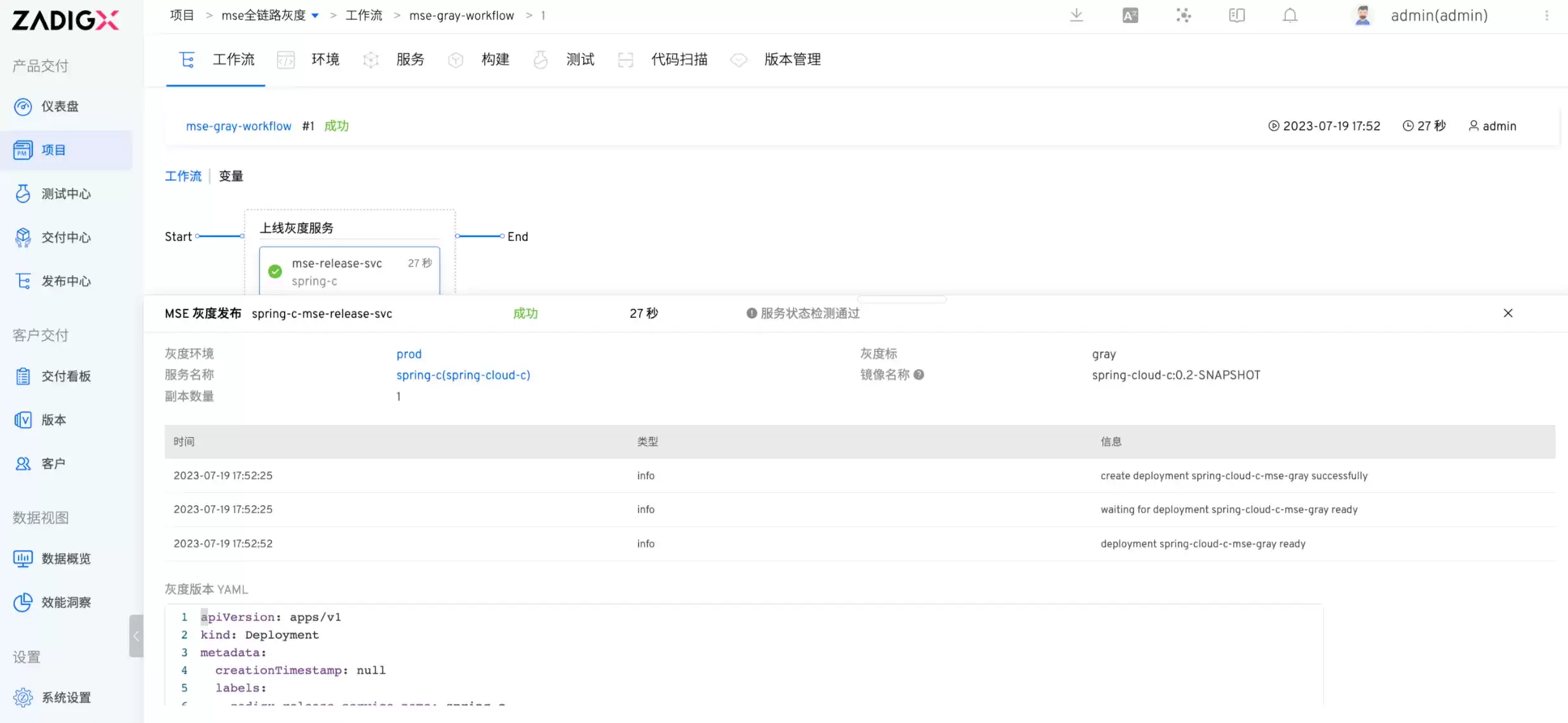Open 测试中心 in the sidebar

pos(66,194)
